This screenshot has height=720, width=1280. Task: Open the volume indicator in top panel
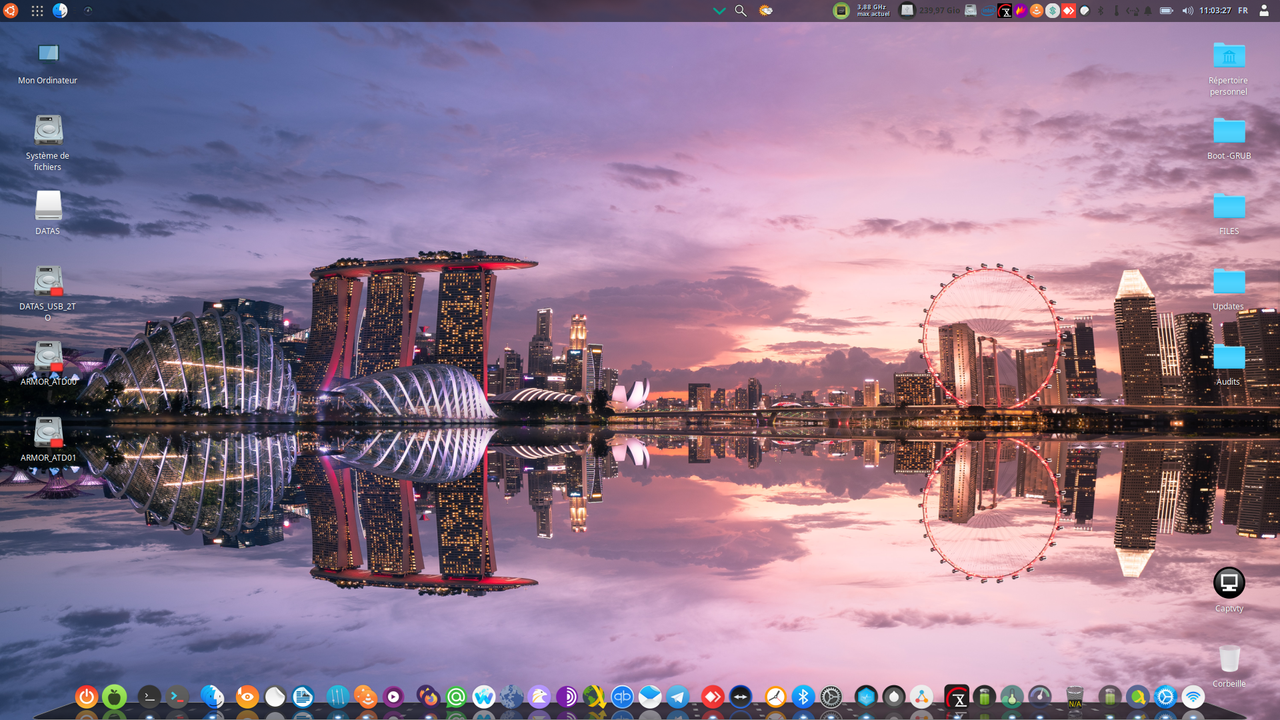(1188, 10)
